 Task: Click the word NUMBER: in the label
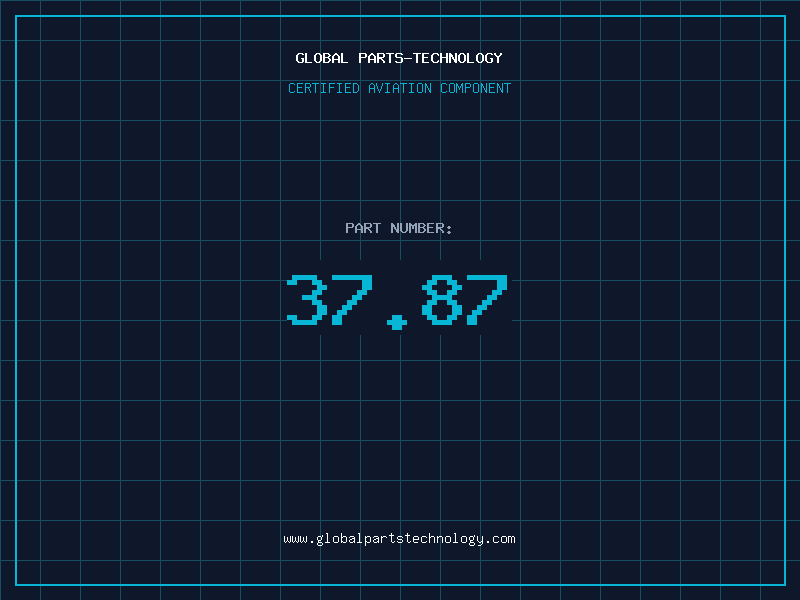pyautogui.click(x=421, y=228)
